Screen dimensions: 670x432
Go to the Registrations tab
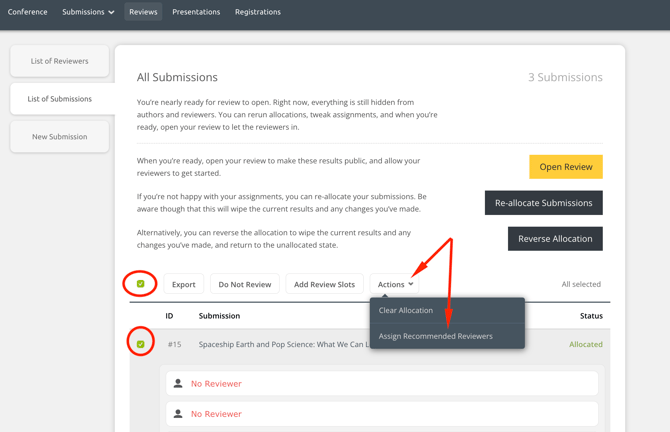258,12
